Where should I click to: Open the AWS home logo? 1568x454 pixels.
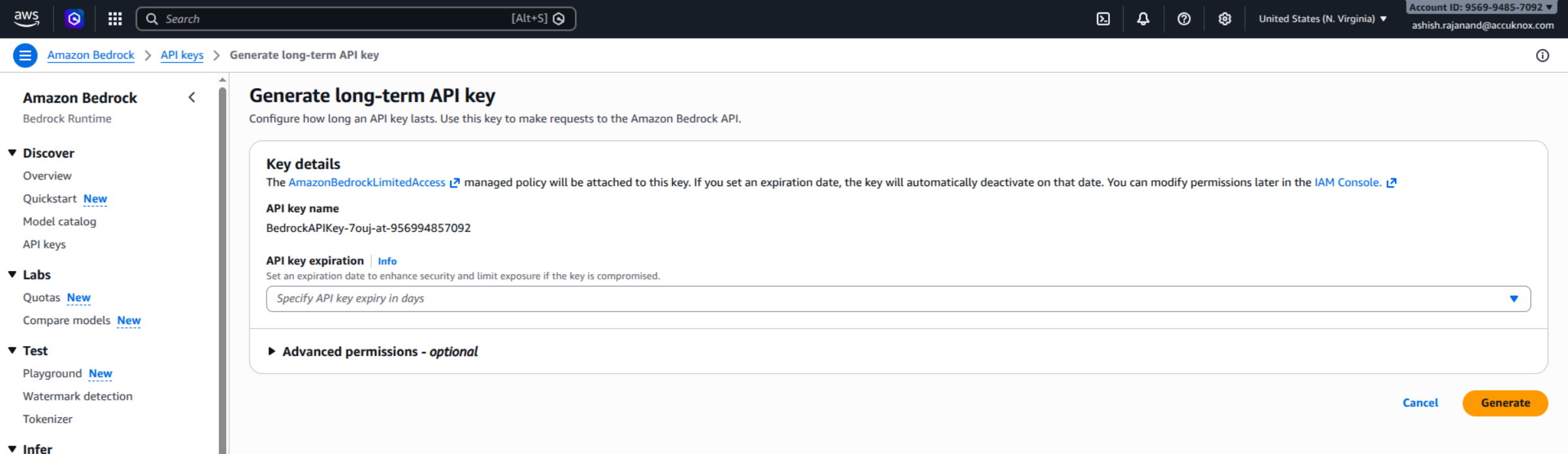26,19
